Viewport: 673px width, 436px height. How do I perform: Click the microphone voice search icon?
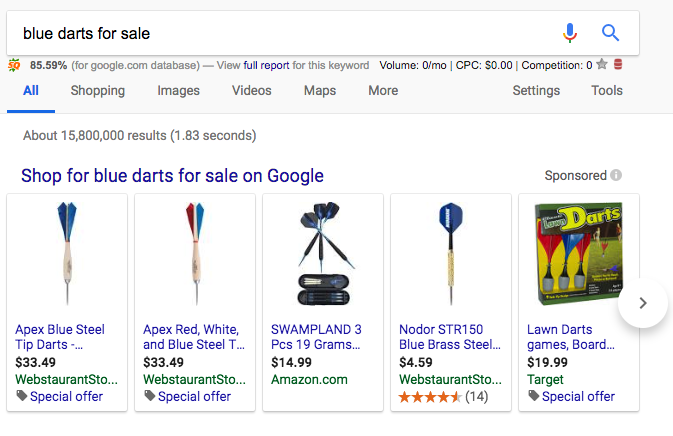click(x=570, y=33)
